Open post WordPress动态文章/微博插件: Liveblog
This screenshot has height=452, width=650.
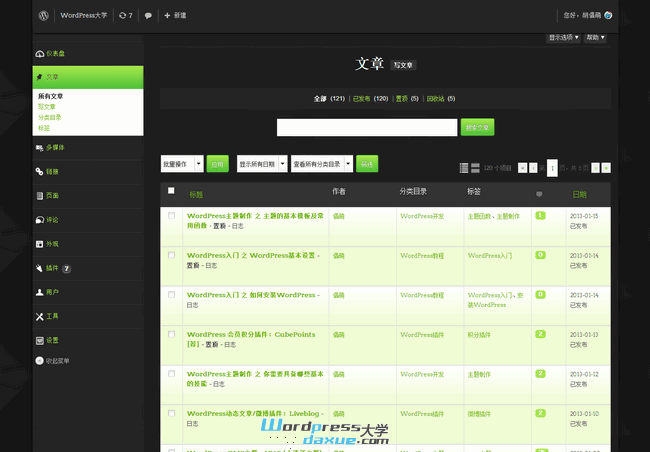tap(255, 413)
